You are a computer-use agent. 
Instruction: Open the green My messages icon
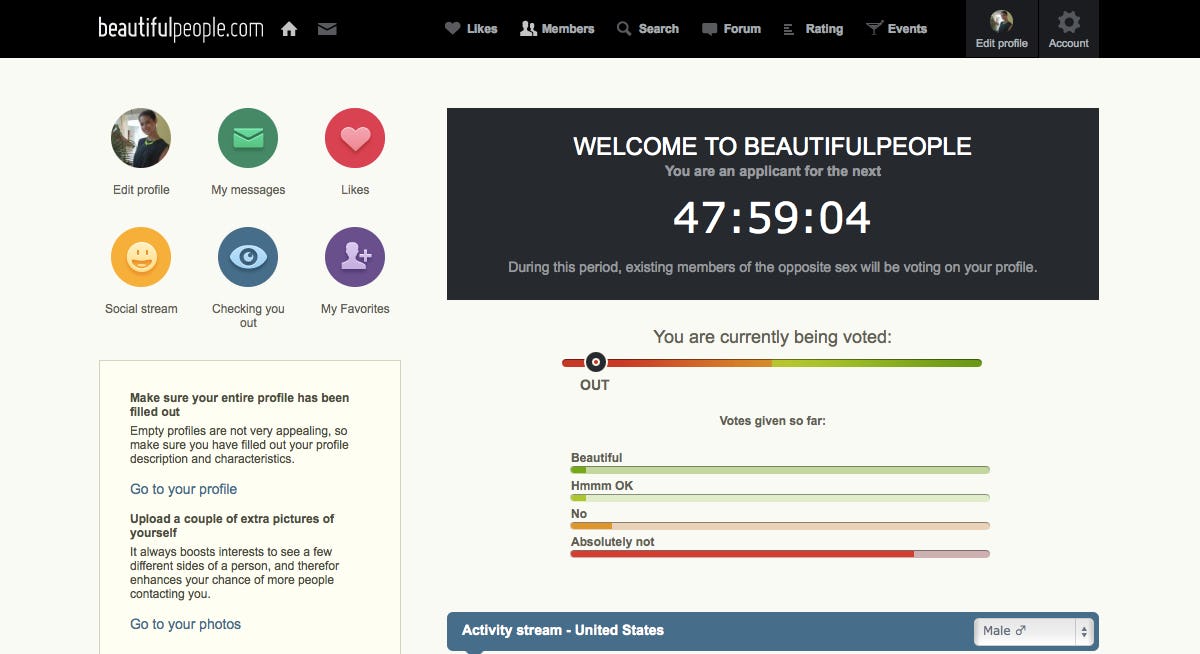(248, 138)
